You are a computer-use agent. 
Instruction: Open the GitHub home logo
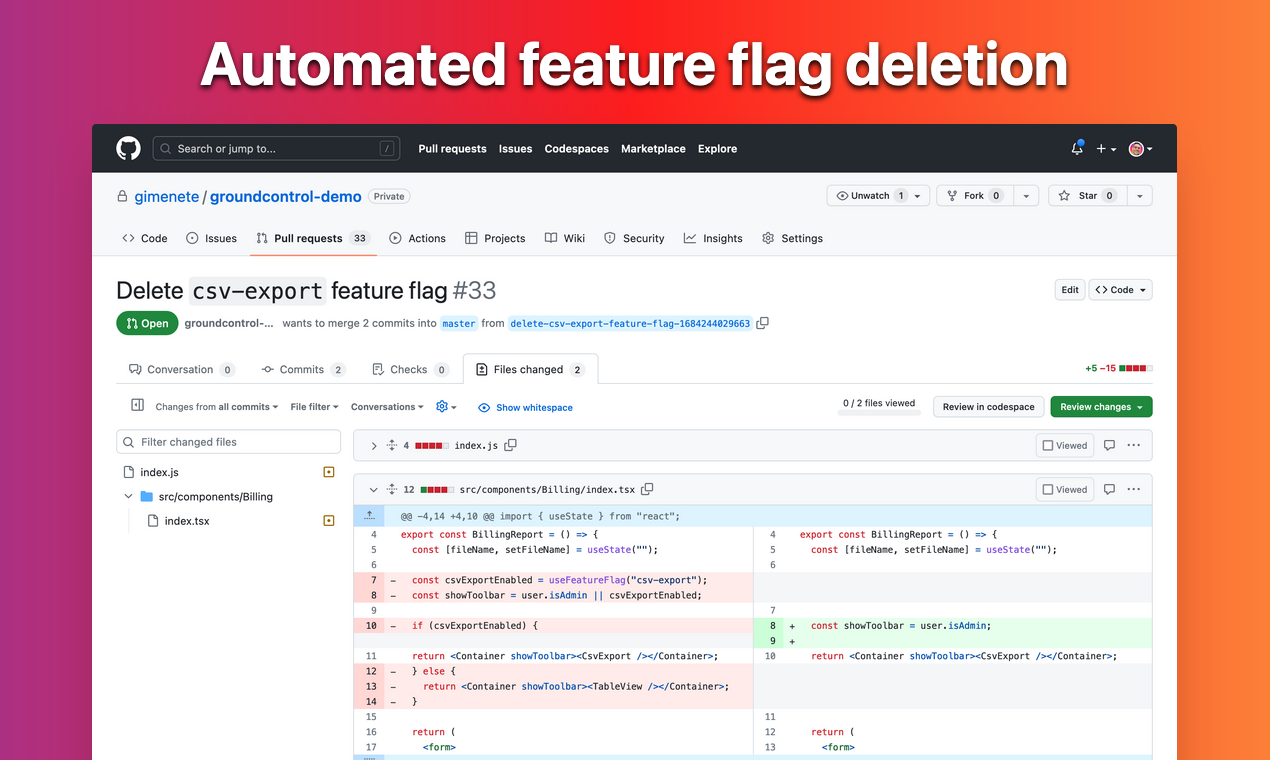[128, 148]
